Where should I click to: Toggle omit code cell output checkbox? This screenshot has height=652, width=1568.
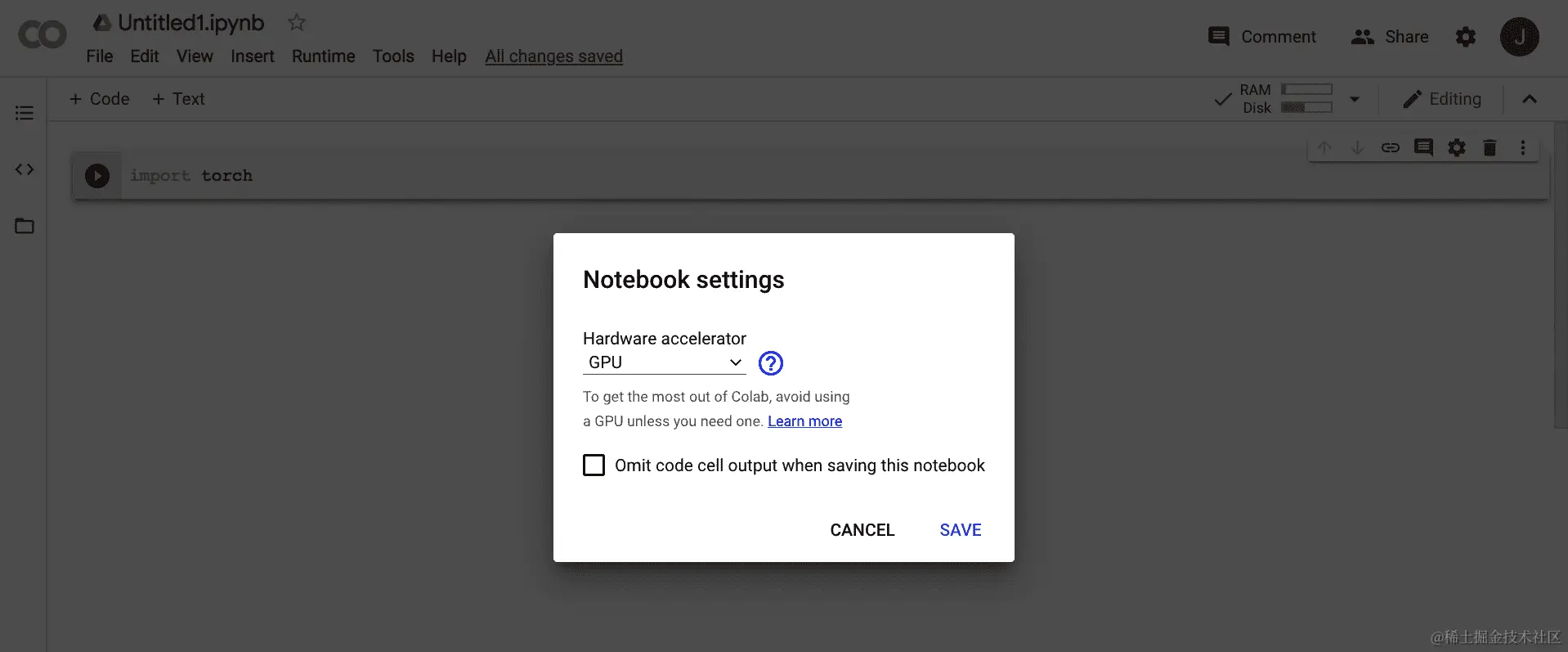point(594,465)
